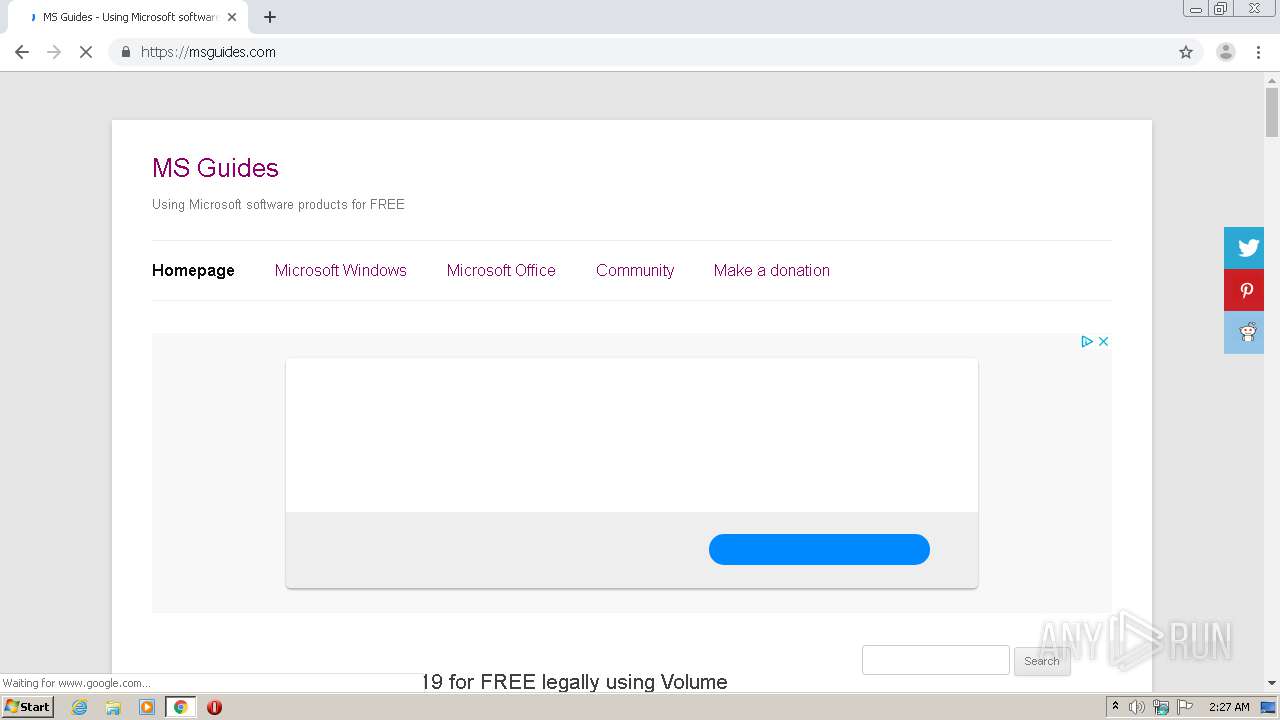The height and width of the screenshot is (720, 1280).
Task: Close the advertisement with the X icon
Action: pyautogui.click(x=1103, y=341)
